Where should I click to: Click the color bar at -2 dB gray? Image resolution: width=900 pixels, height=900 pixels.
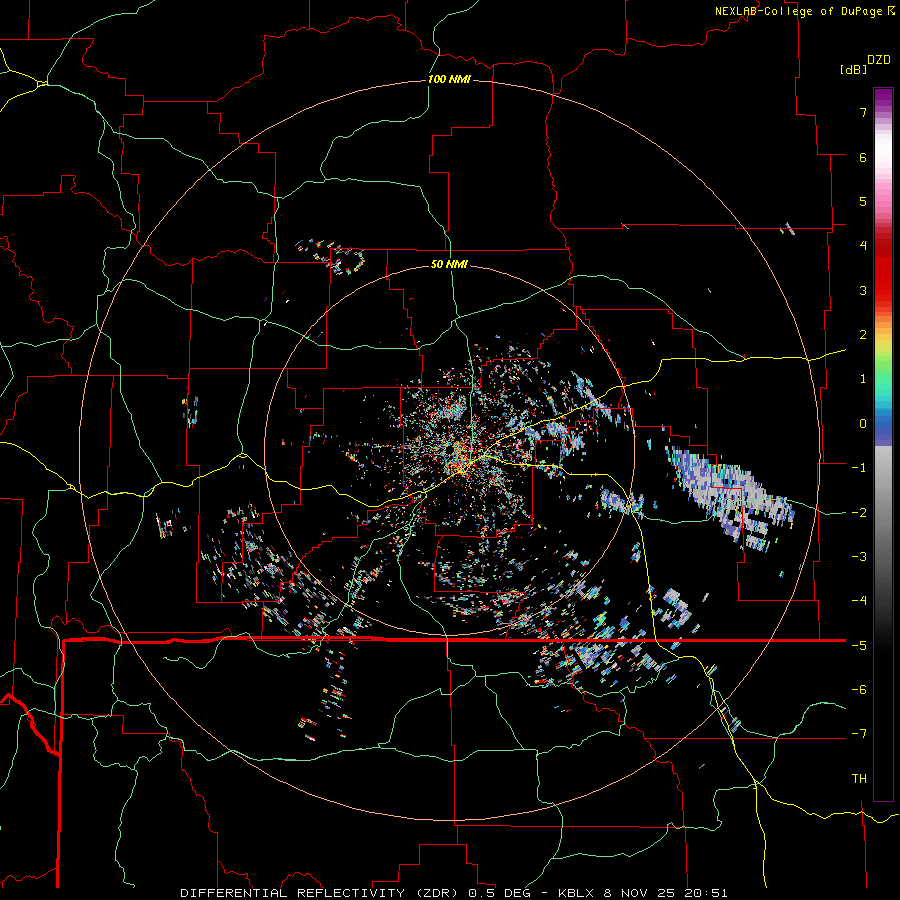883,512
